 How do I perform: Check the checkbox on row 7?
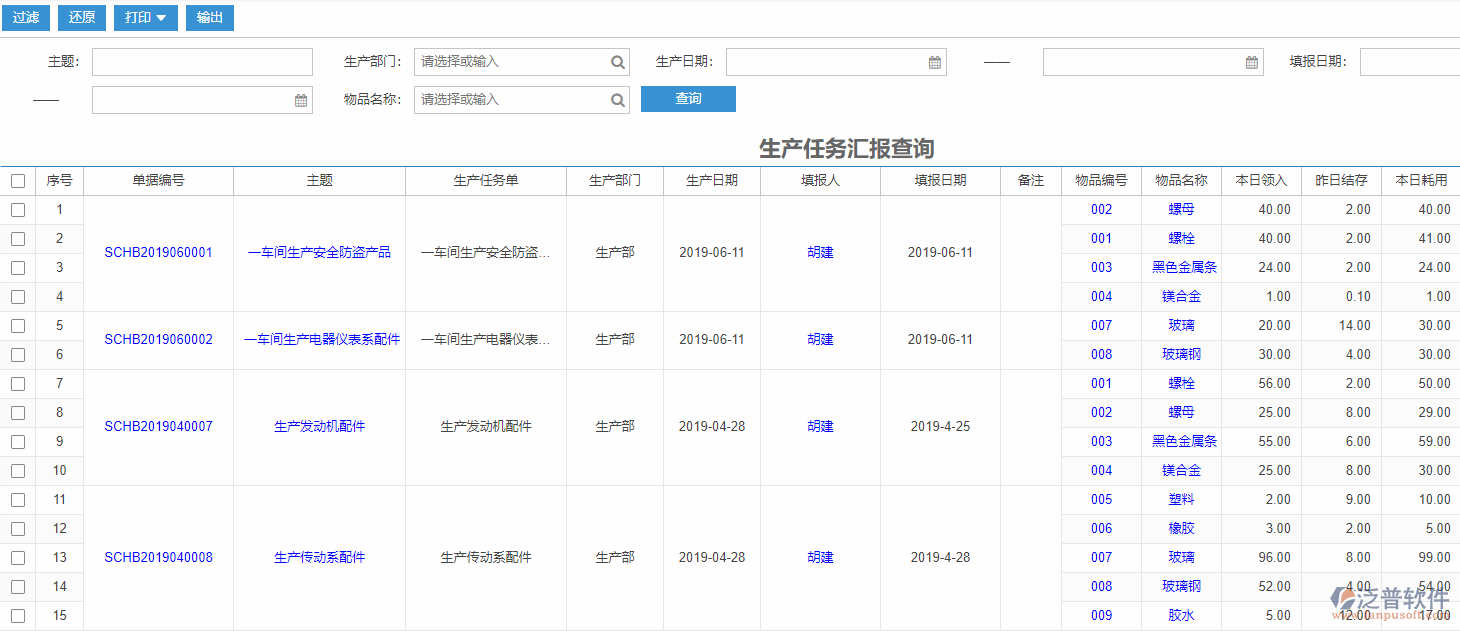(x=17, y=383)
